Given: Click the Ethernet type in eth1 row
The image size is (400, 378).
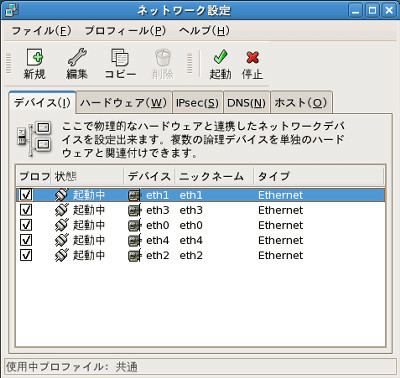Looking at the screenshot, I should click(281, 195).
